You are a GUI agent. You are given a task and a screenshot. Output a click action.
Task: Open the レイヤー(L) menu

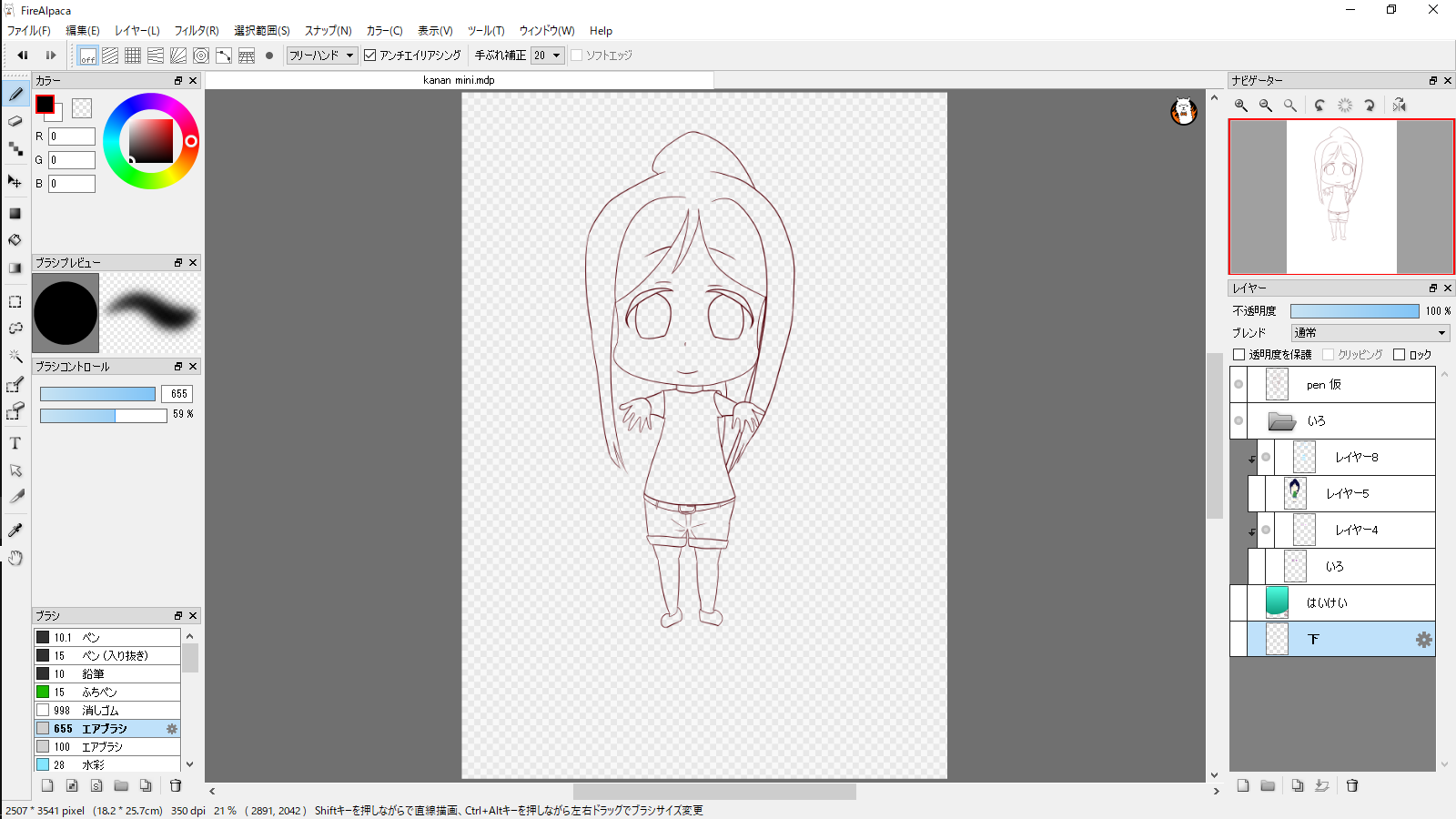(137, 31)
